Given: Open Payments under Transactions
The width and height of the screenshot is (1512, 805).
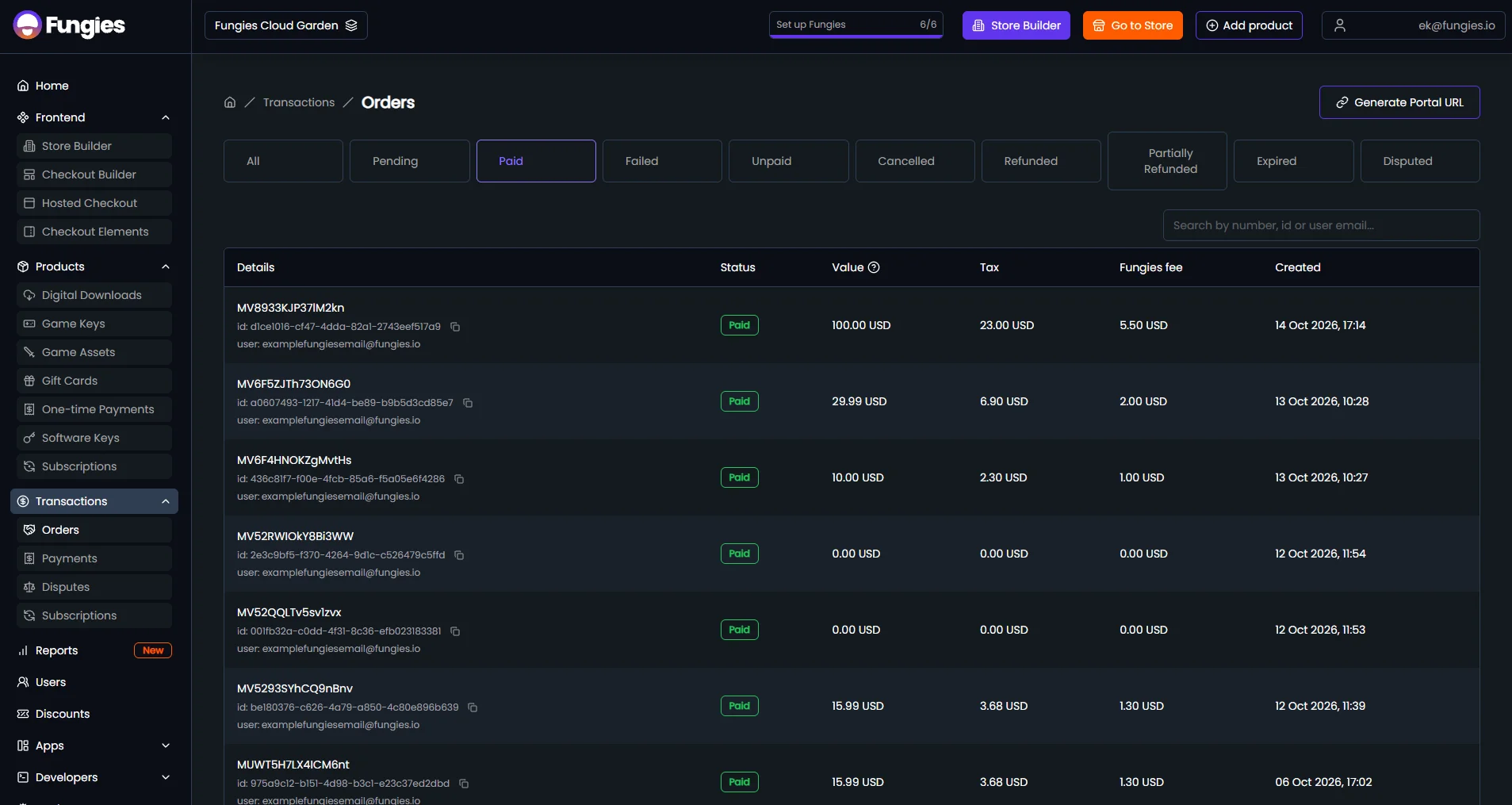Looking at the screenshot, I should coord(94,558).
